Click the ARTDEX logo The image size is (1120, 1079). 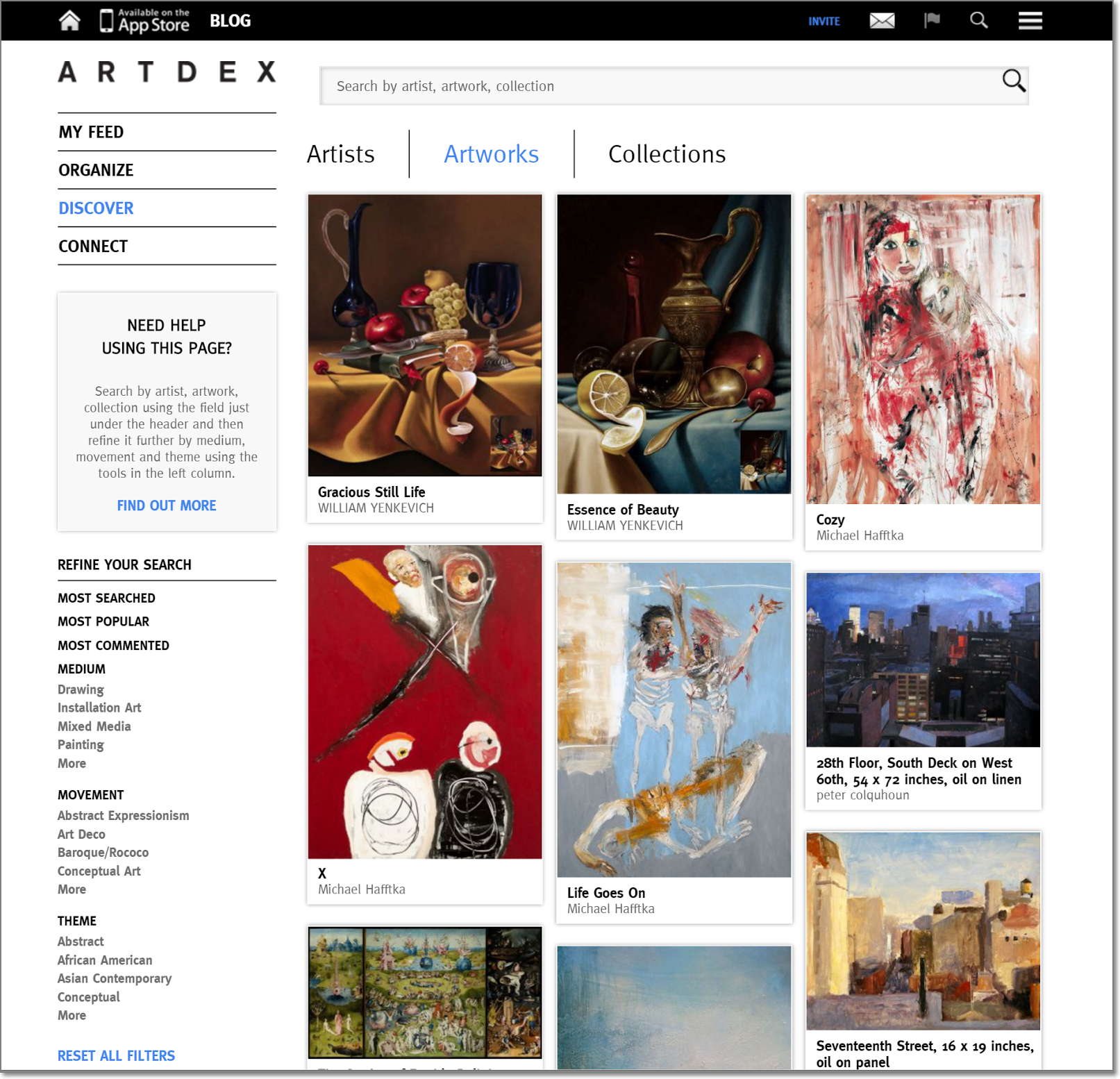[x=167, y=72]
